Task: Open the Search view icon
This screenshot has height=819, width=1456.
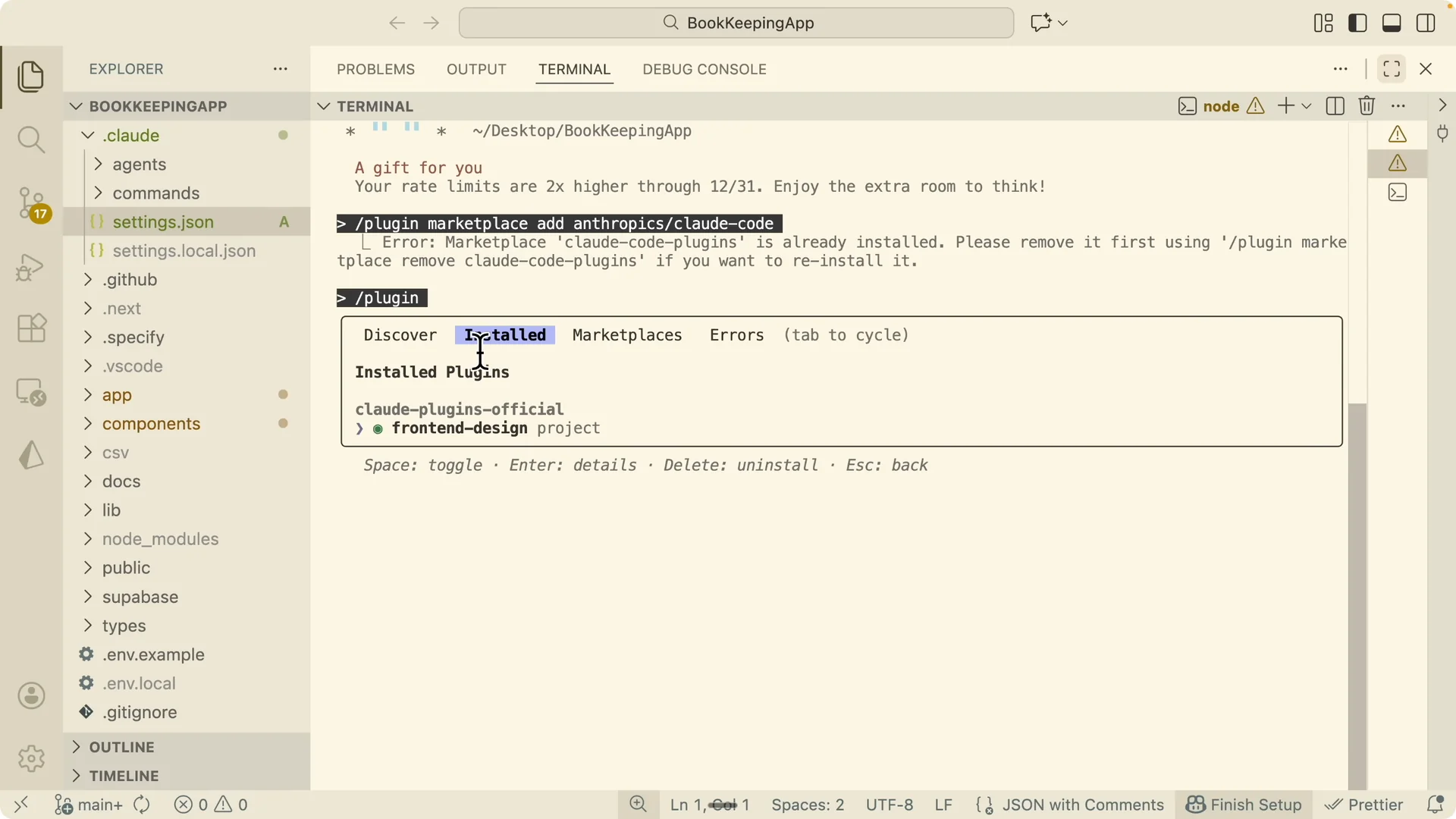Action: [31, 140]
